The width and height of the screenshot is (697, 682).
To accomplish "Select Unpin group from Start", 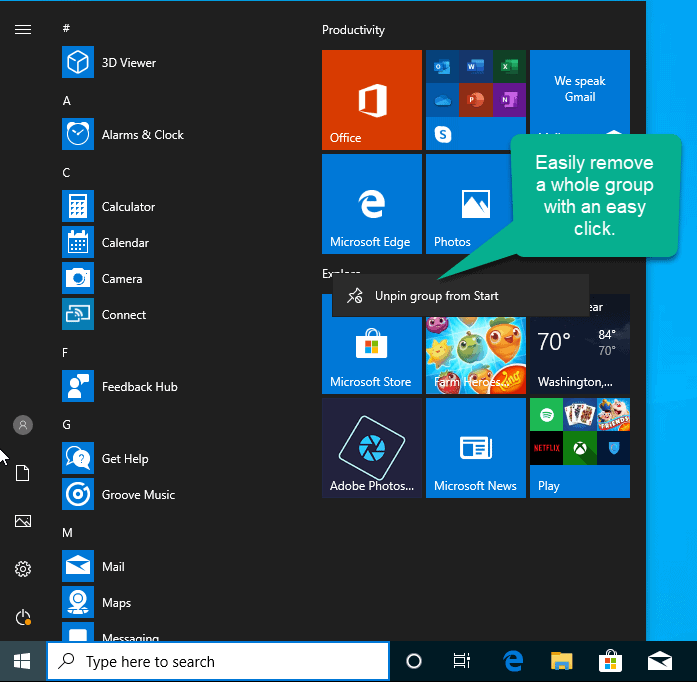I will pos(461,296).
